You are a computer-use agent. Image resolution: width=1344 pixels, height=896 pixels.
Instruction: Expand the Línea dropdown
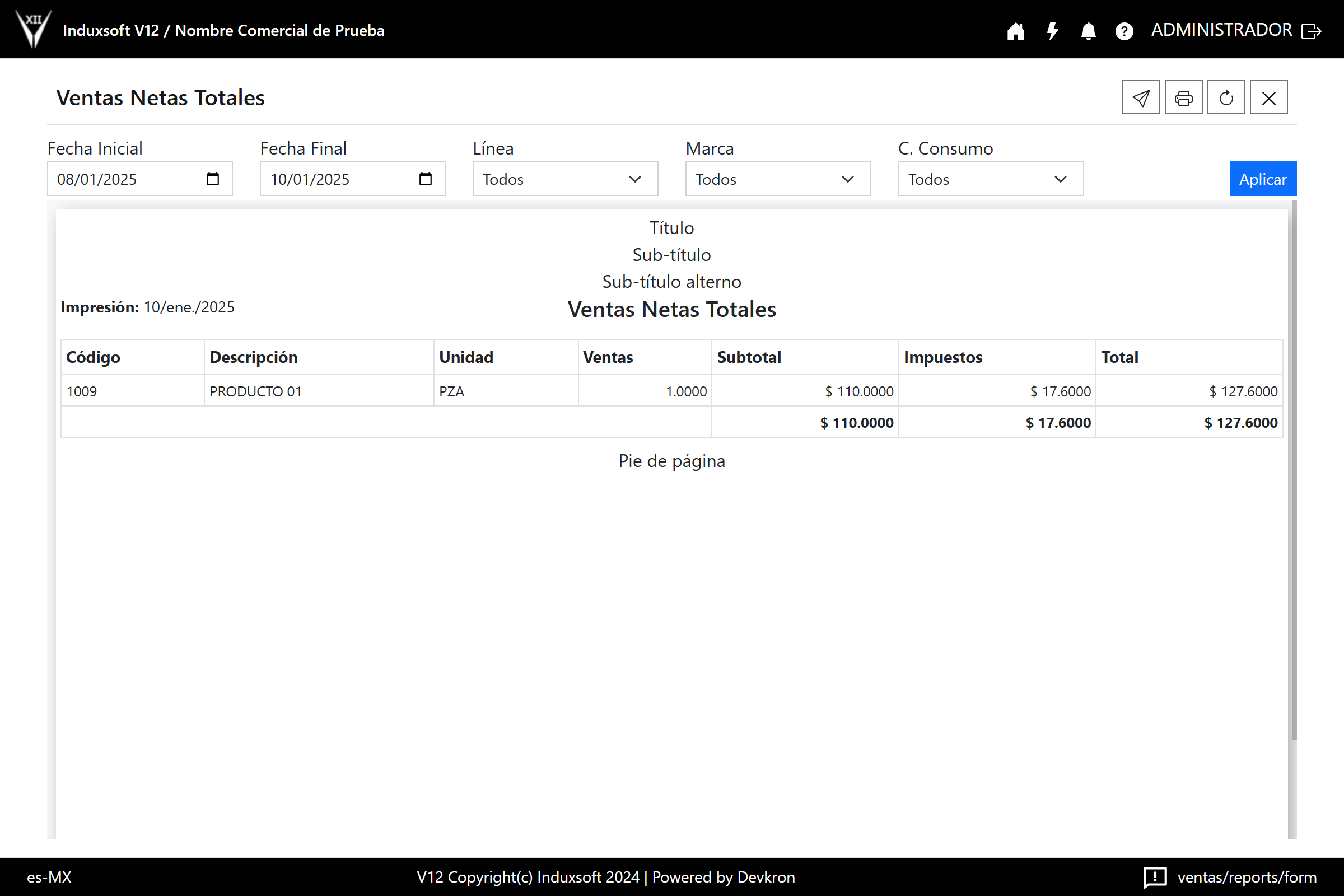point(564,179)
